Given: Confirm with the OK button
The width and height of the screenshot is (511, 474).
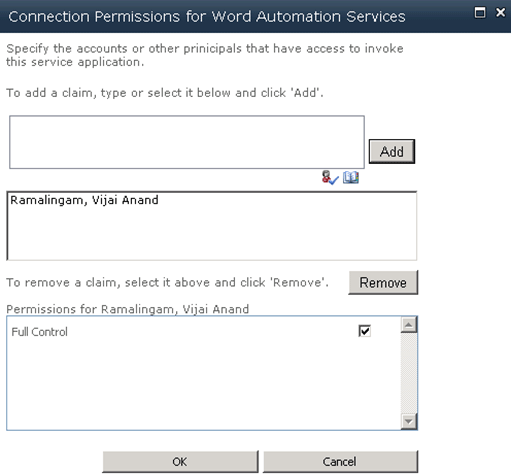Looking at the screenshot, I should tap(180, 462).
